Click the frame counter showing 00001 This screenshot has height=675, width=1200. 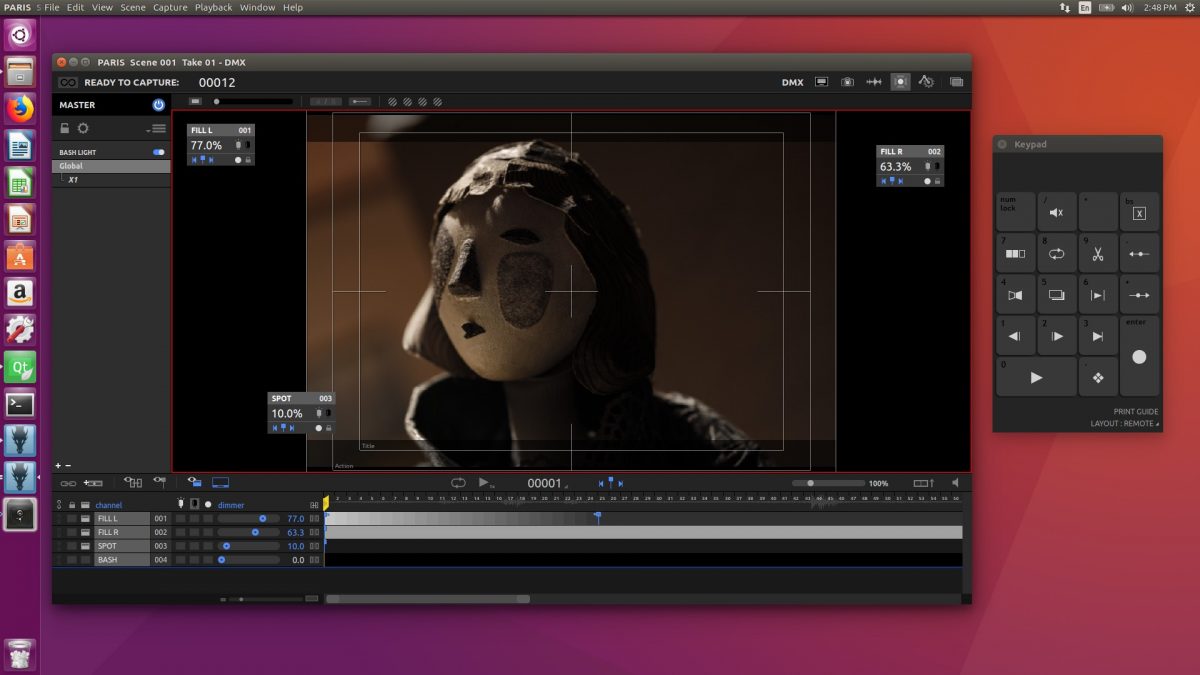pos(545,483)
